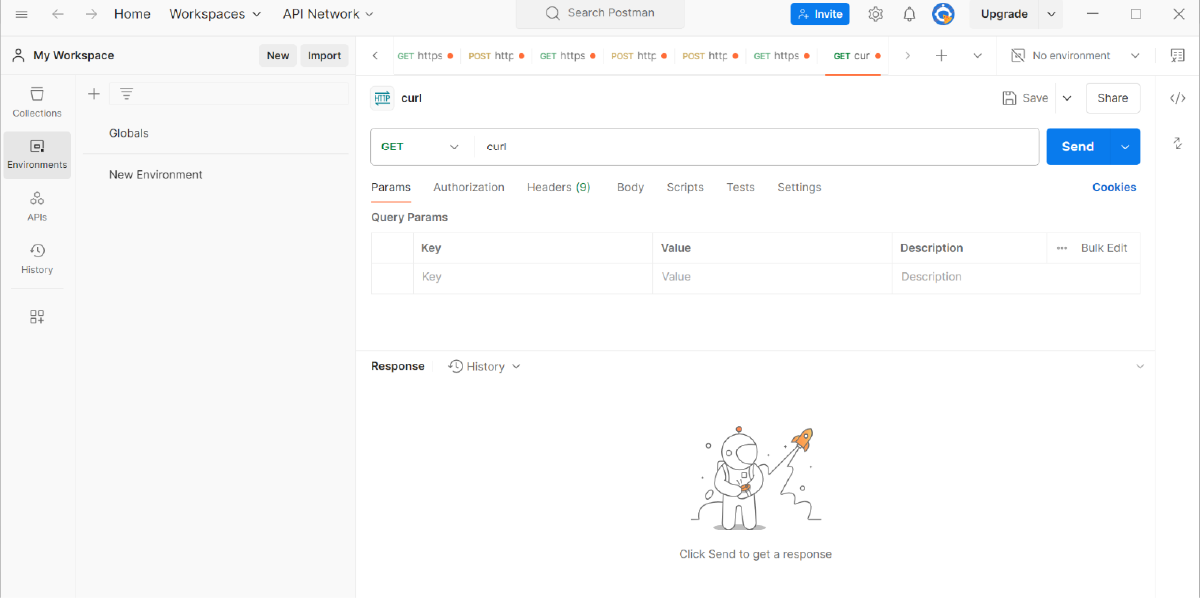The image size is (1200, 598).
Task: Click the Upgrade button
Action: click(1004, 14)
